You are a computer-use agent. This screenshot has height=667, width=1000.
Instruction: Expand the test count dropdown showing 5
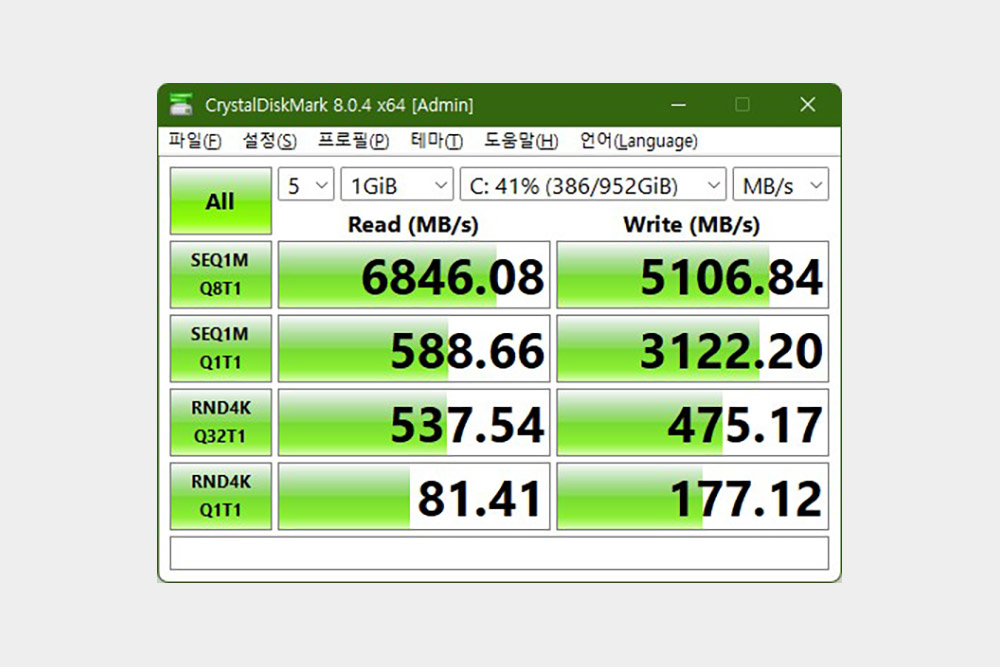point(306,185)
